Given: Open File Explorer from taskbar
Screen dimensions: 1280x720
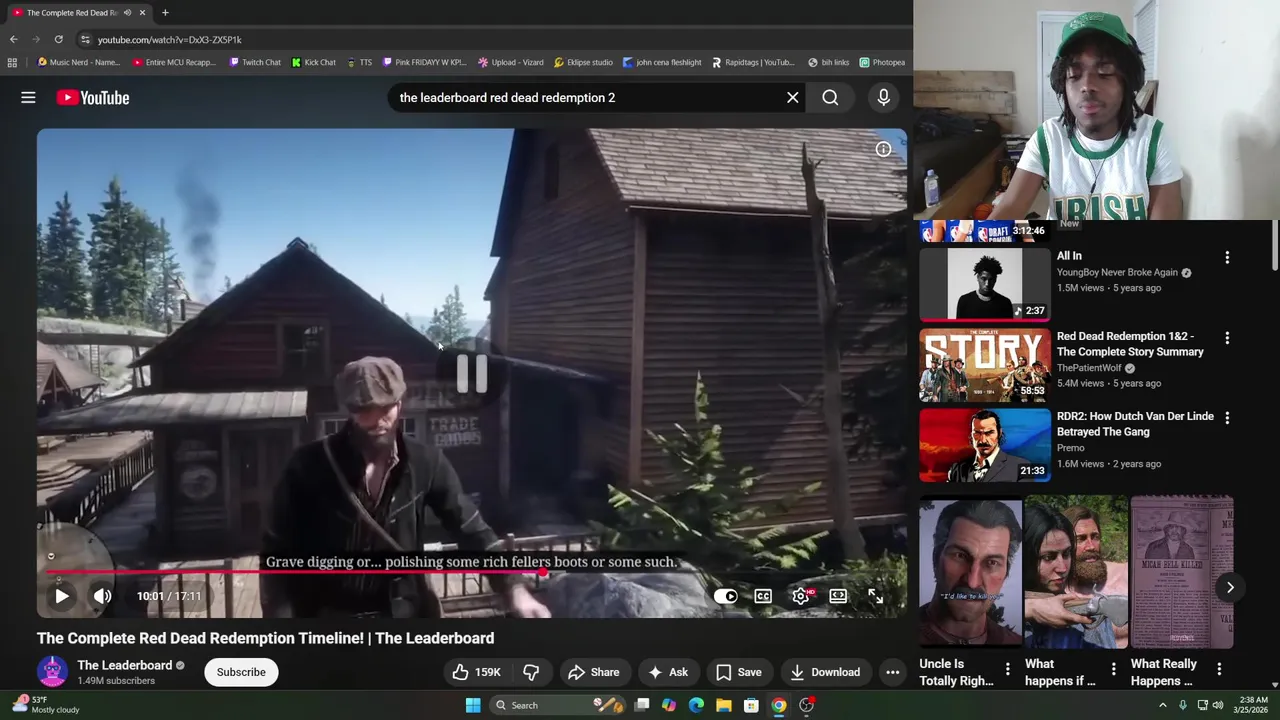Looking at the screenshot, I should coord(723,705).
